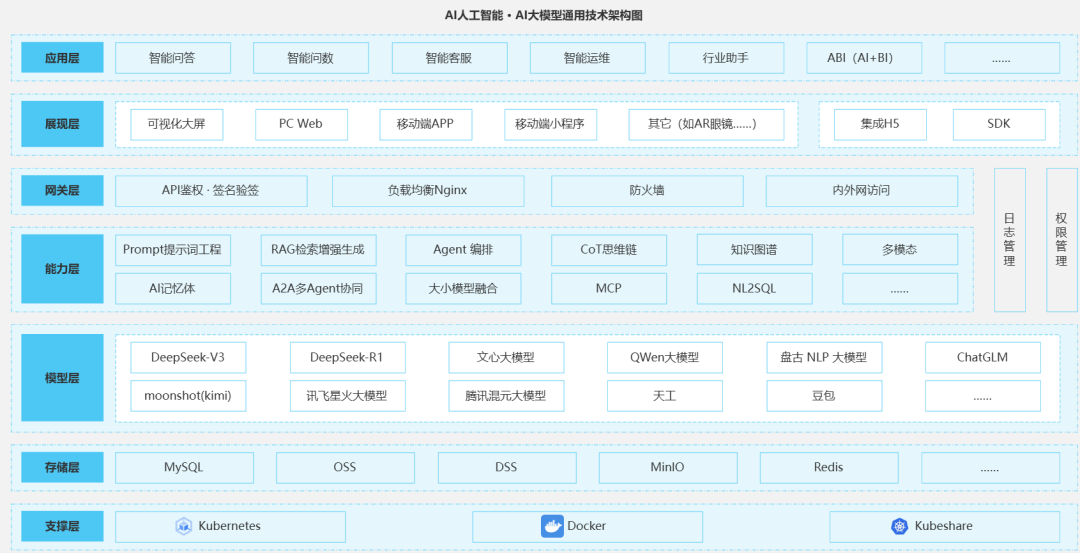
Task: Click the 其它 (如AR眼镜) box
Action: point(706,125)
